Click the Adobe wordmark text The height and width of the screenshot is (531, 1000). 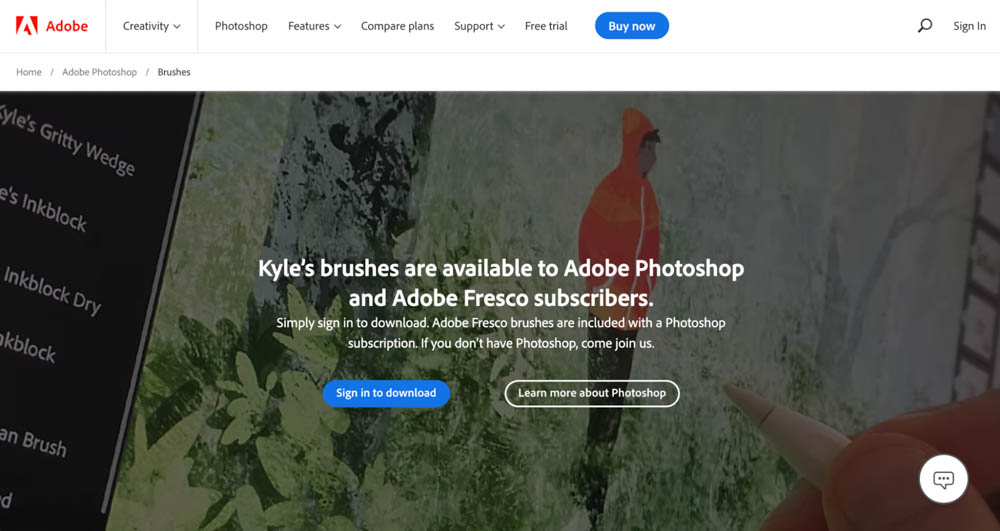tap(67, 26)
